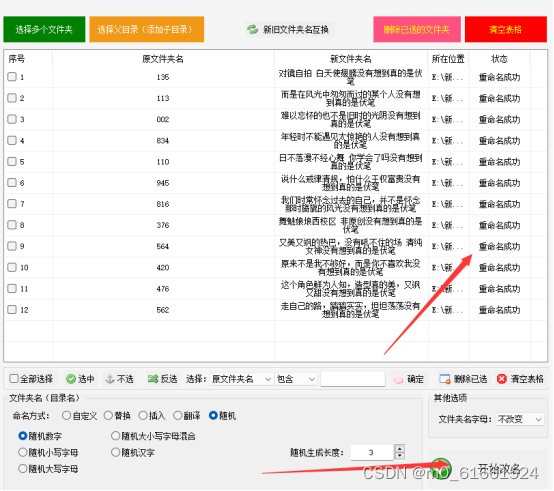
Task: Click the 随机生成长度 value field
Action: click(372, 452)
